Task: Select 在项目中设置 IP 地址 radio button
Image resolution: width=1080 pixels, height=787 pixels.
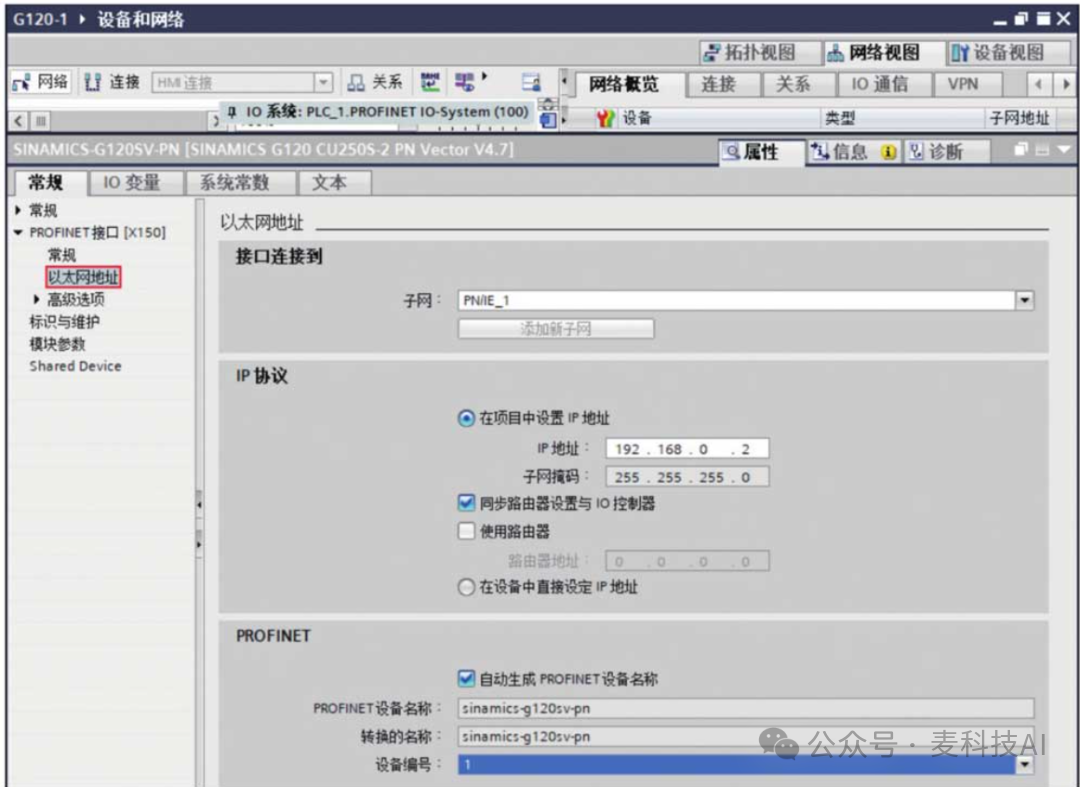Action: (x=466, y=418)
